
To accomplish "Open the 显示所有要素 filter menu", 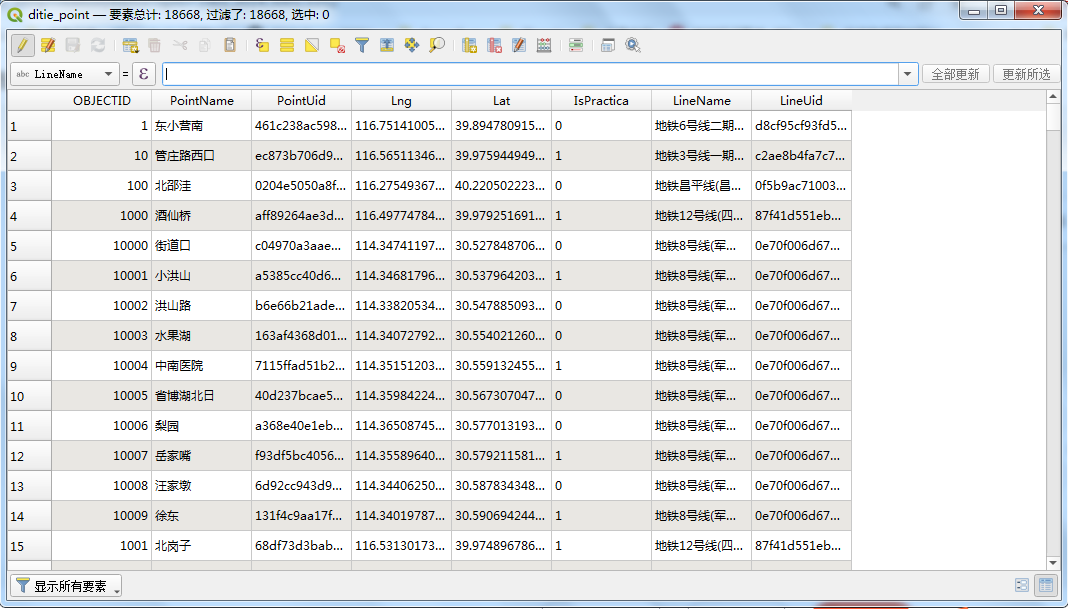I will coord(65,588).
